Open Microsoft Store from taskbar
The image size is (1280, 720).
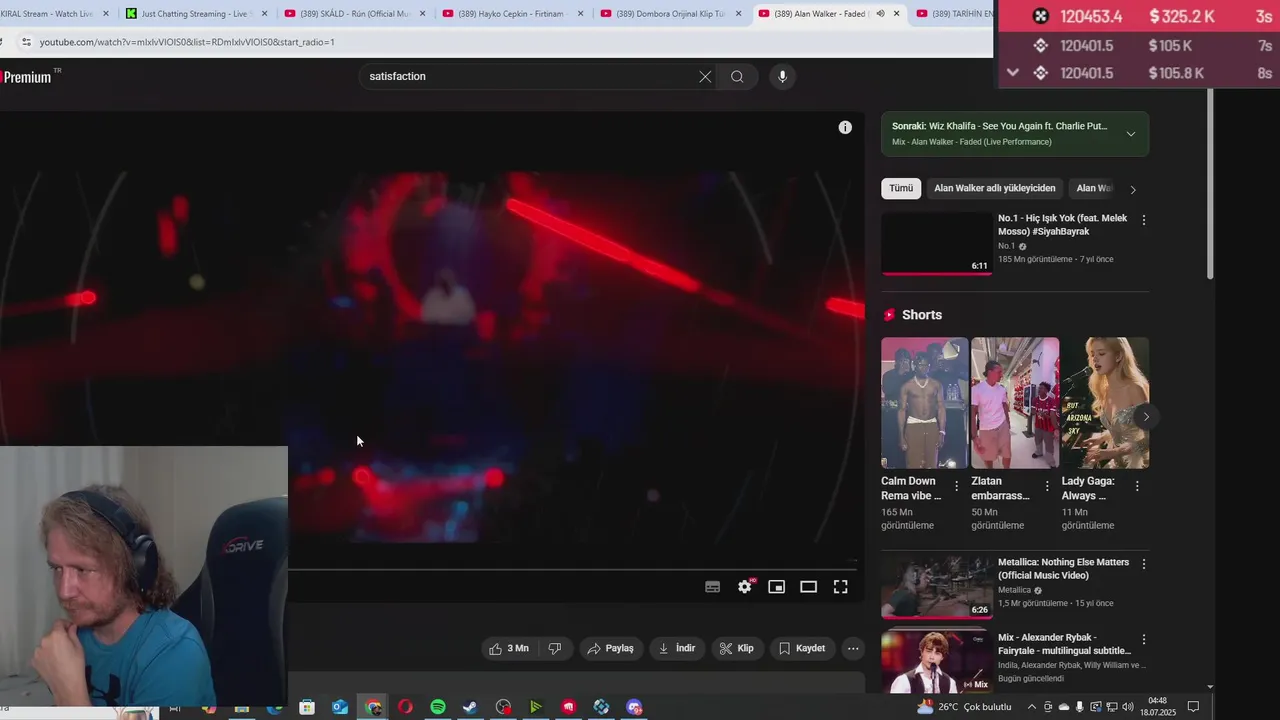[x=307, y=707]
